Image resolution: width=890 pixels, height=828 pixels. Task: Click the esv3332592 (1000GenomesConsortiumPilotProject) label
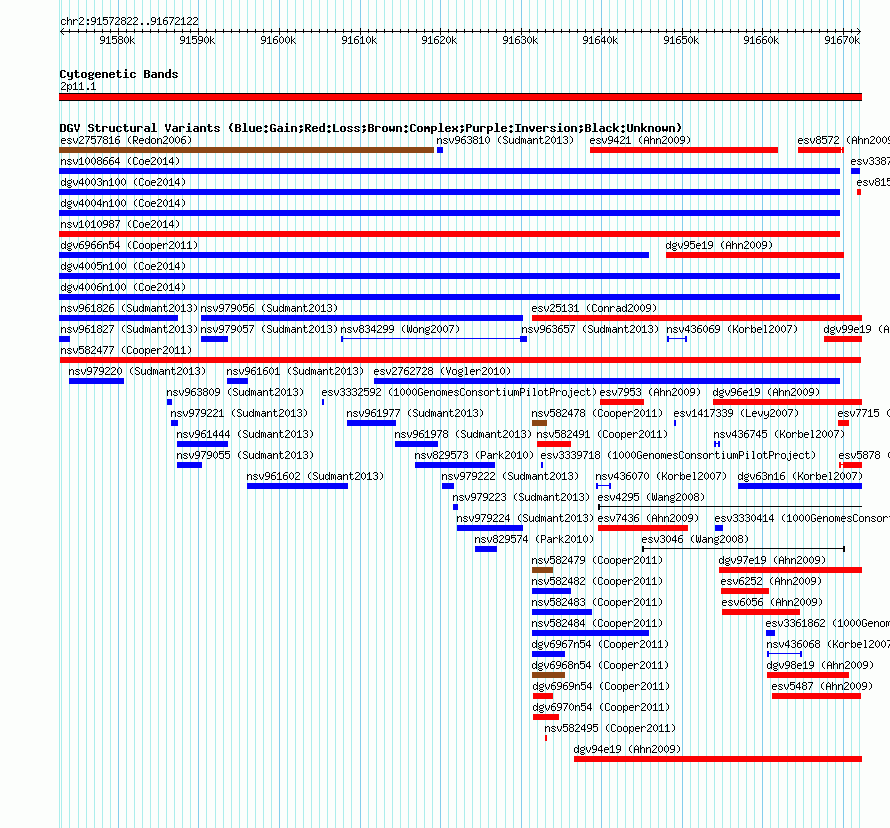459,392
